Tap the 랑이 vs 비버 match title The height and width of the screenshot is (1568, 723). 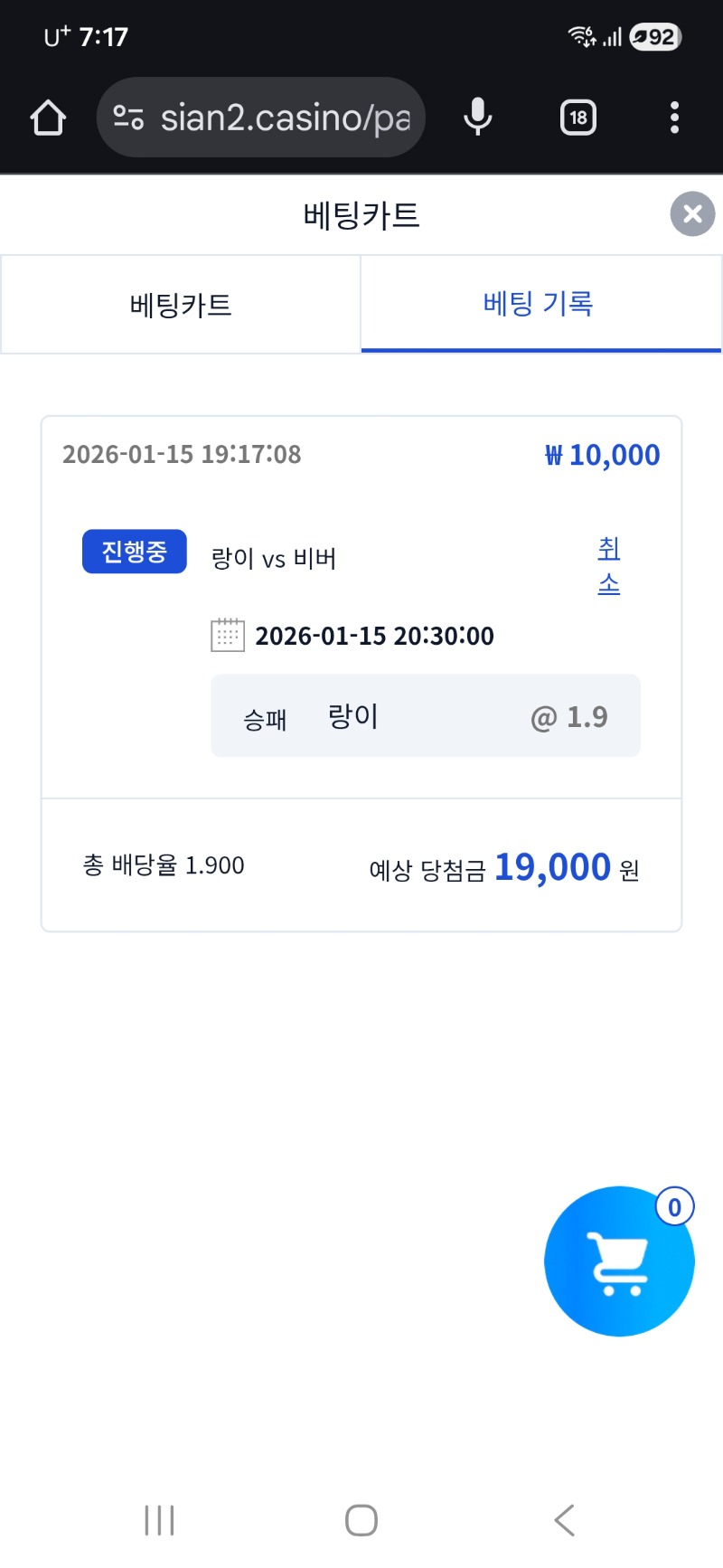pyautogui.click(x=274, y=559)
